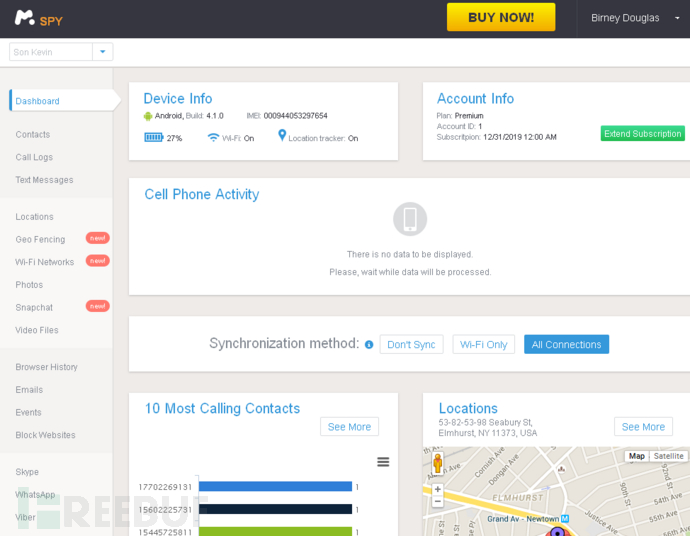Click the phone number label 15602225731

(165, 510)
